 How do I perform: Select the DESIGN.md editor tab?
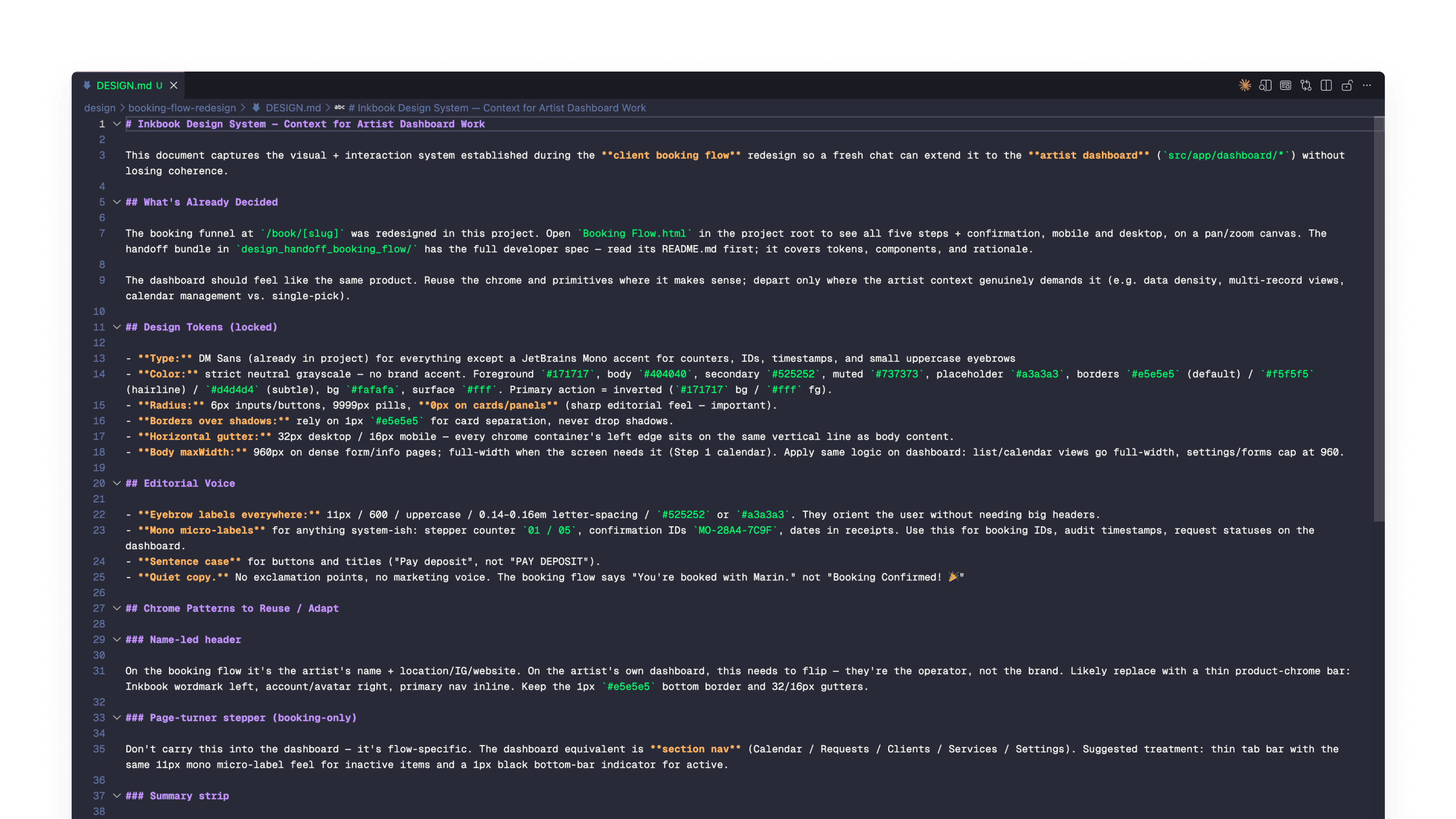pyautogui.click(x=128, y=85)
